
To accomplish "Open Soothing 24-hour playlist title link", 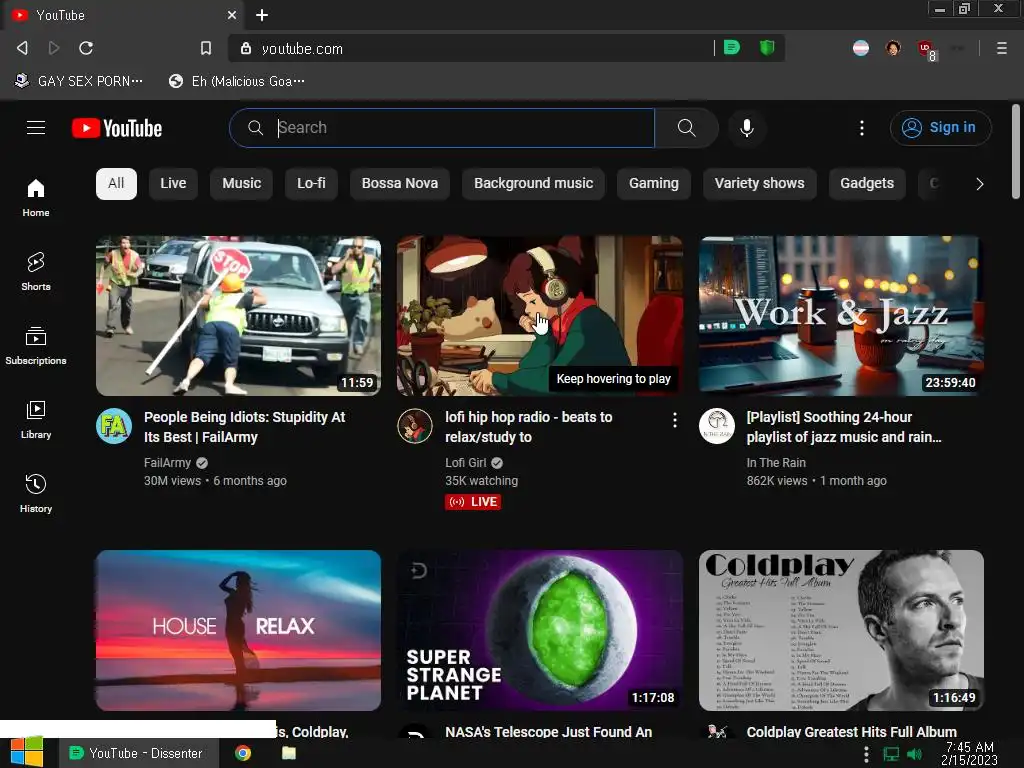I will pos(844,427).
